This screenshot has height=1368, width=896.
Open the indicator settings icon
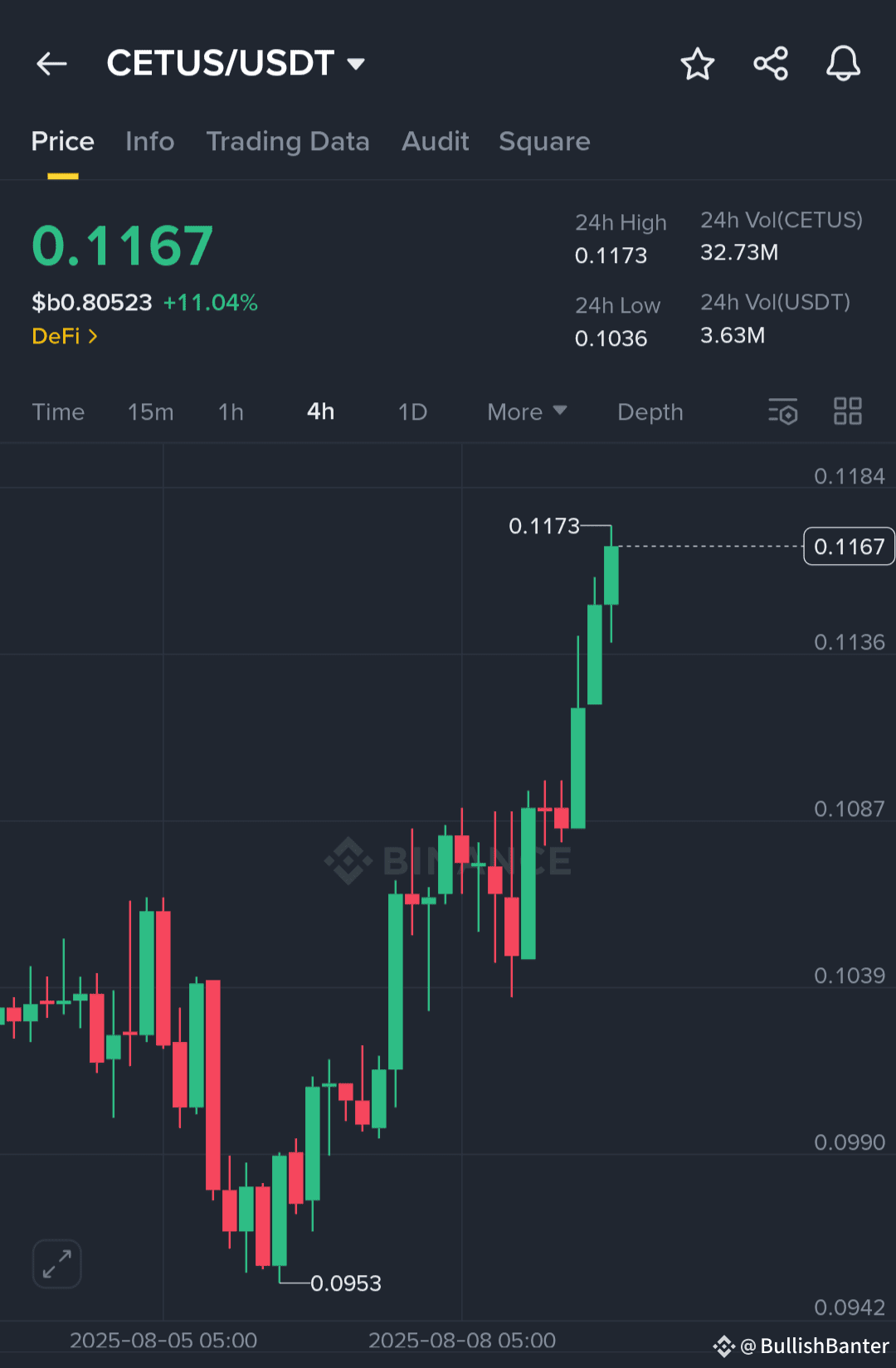pyautogui.click(x=782, y=411)
